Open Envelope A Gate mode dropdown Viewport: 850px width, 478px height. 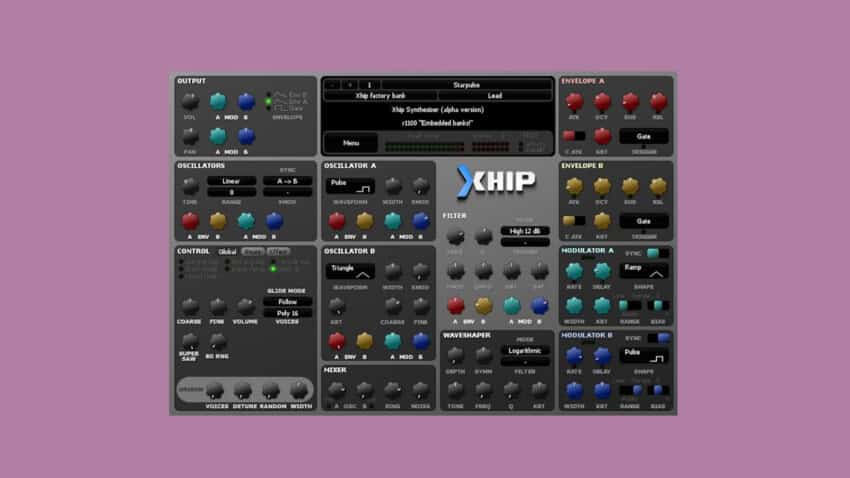click(643, 134)
